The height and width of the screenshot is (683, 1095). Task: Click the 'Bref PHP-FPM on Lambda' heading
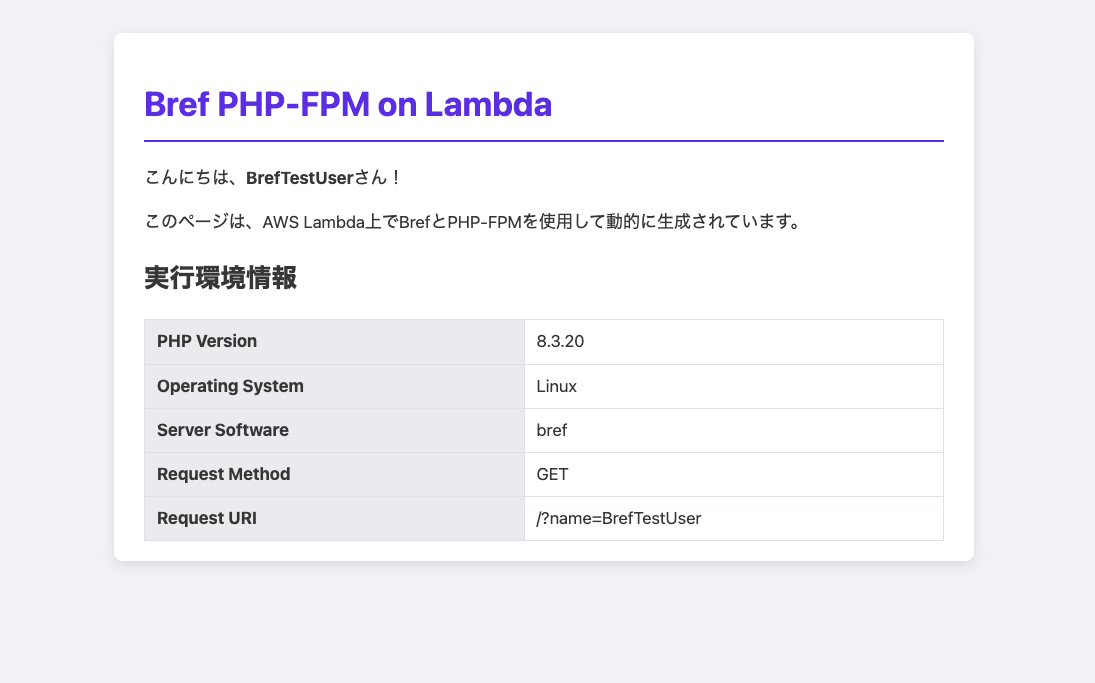[348, 105]
